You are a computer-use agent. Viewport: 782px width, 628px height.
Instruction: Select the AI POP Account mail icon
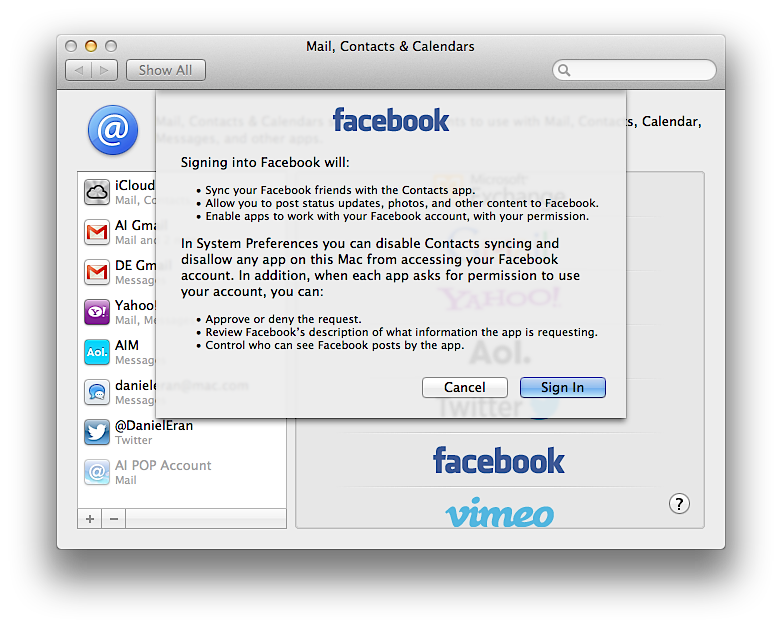tap(97, 472)
